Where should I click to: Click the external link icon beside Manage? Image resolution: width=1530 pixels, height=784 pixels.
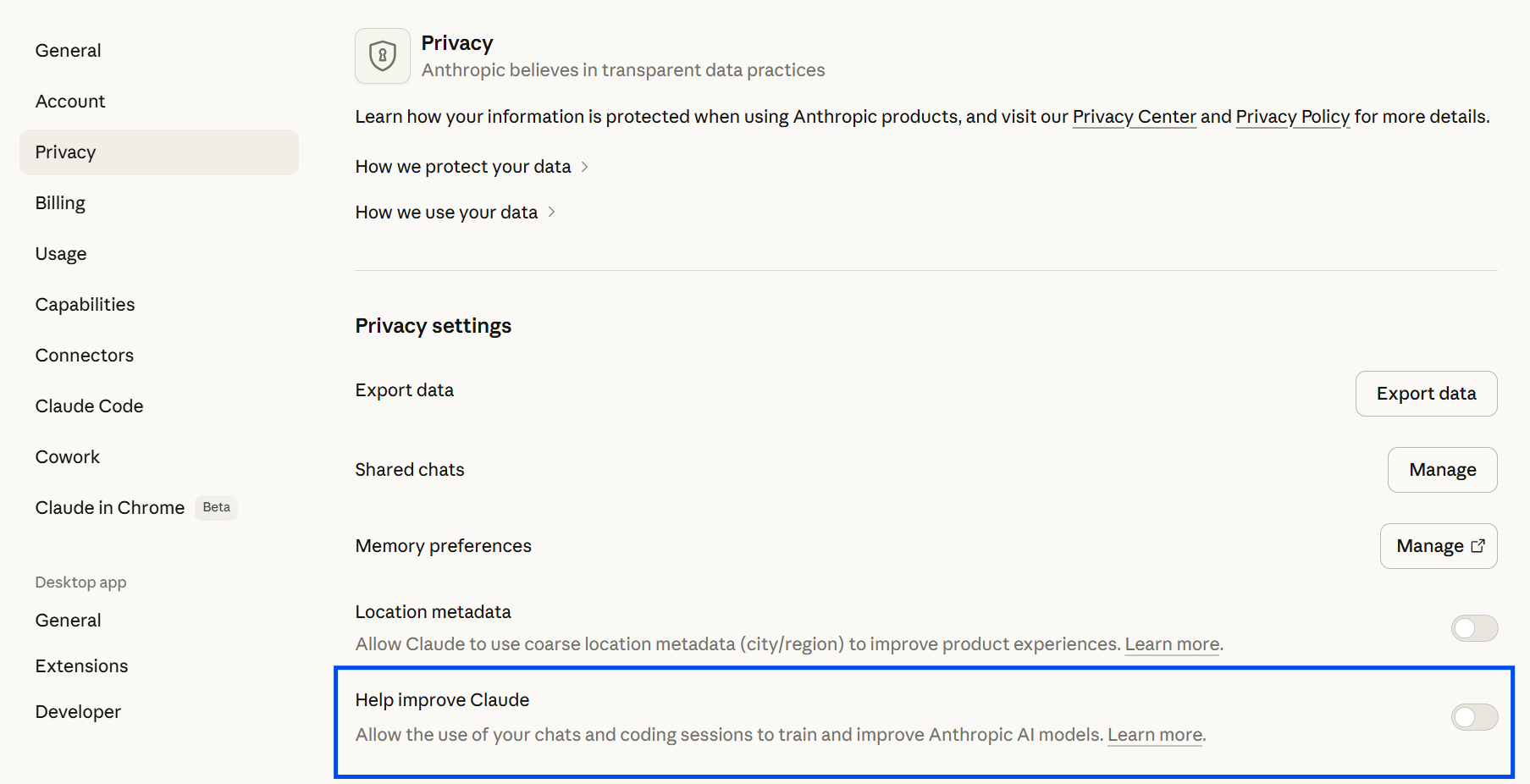1478,546
